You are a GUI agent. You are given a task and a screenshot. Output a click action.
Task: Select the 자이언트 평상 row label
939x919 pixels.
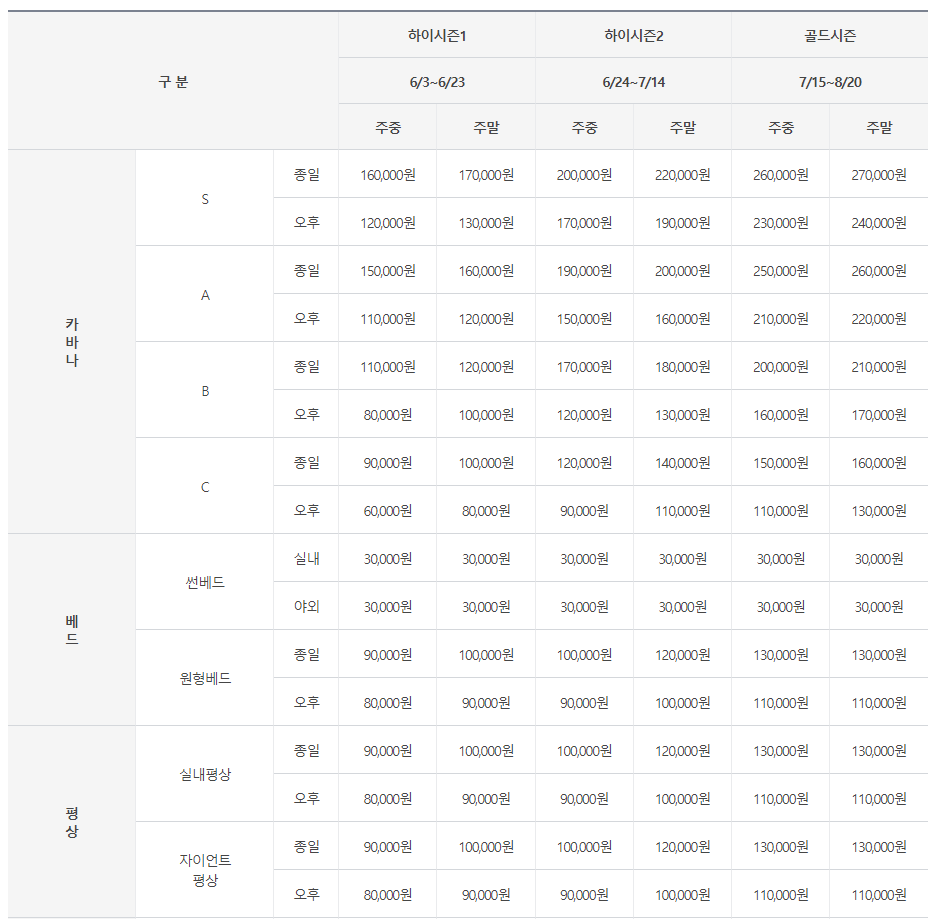point(205,871)
